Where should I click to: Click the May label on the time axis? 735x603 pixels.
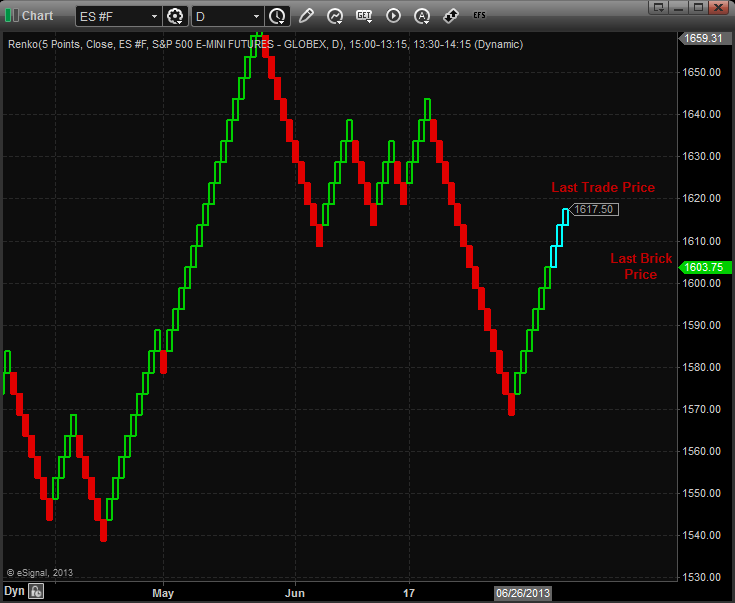[163, 593]
